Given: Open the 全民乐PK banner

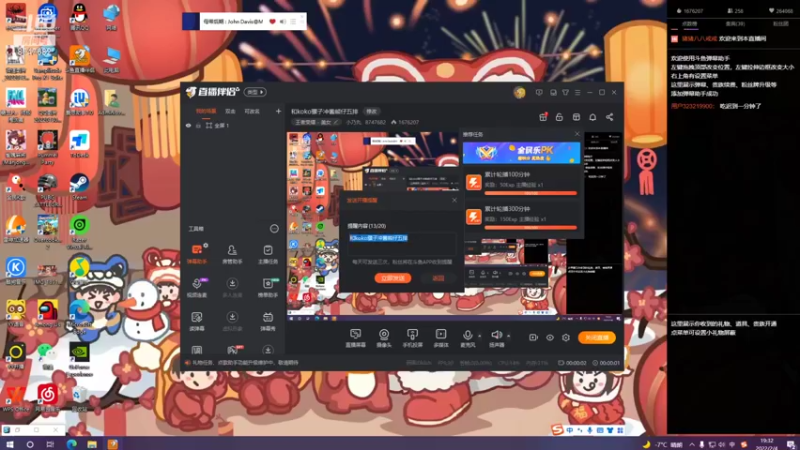Looking at the screenshot, I should point(521,153).
